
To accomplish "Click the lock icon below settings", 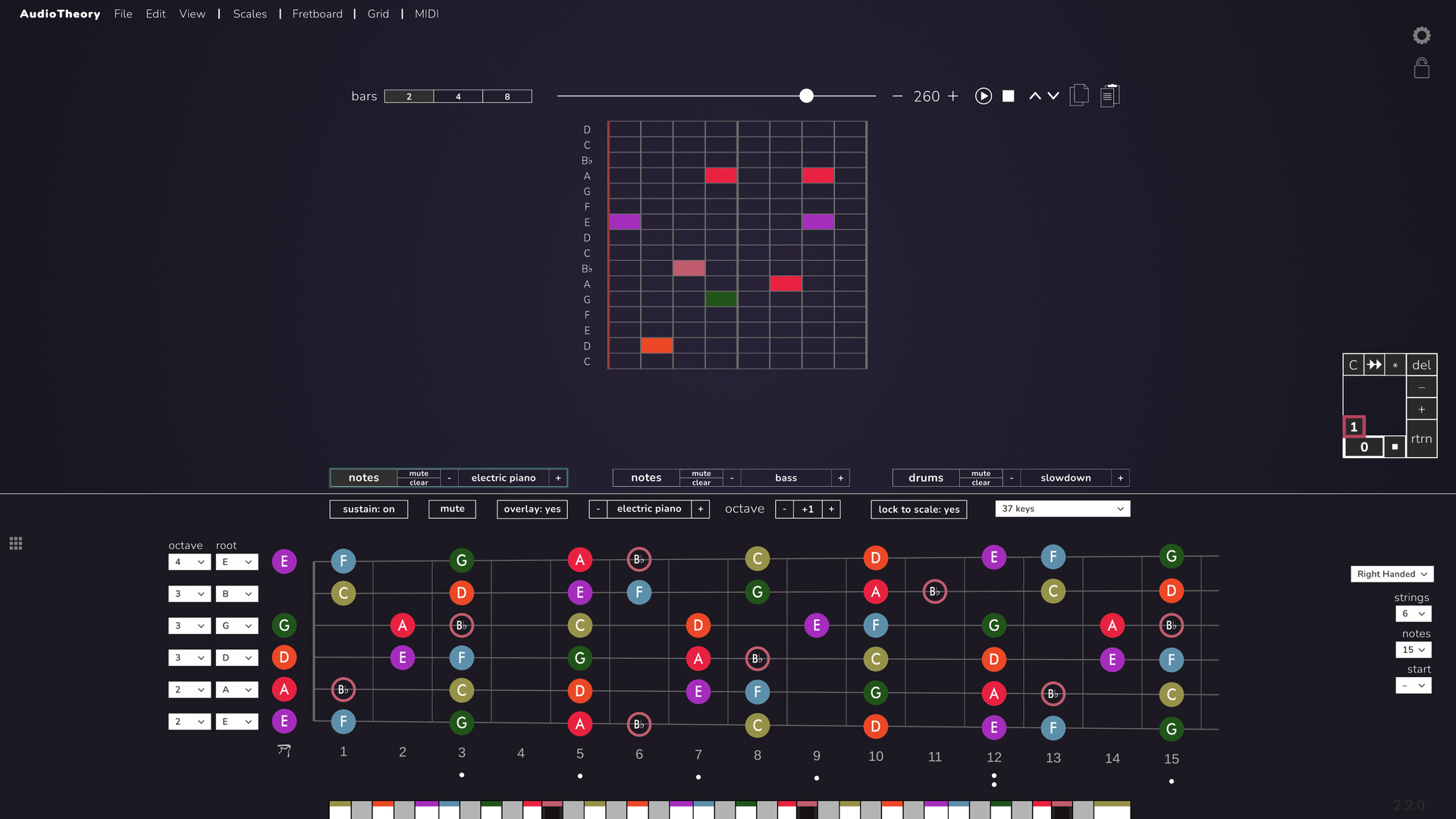I will point(1422,67).
